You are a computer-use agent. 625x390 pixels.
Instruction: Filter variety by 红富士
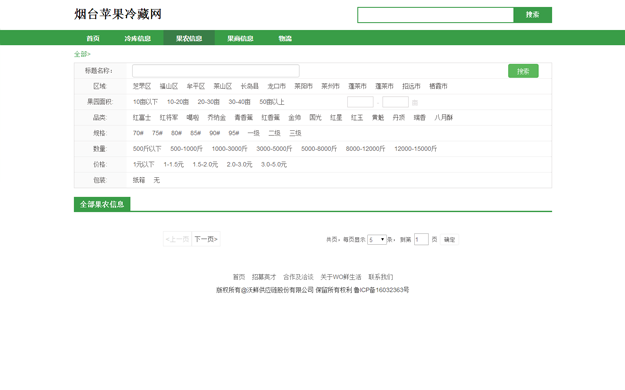point(142,118)
